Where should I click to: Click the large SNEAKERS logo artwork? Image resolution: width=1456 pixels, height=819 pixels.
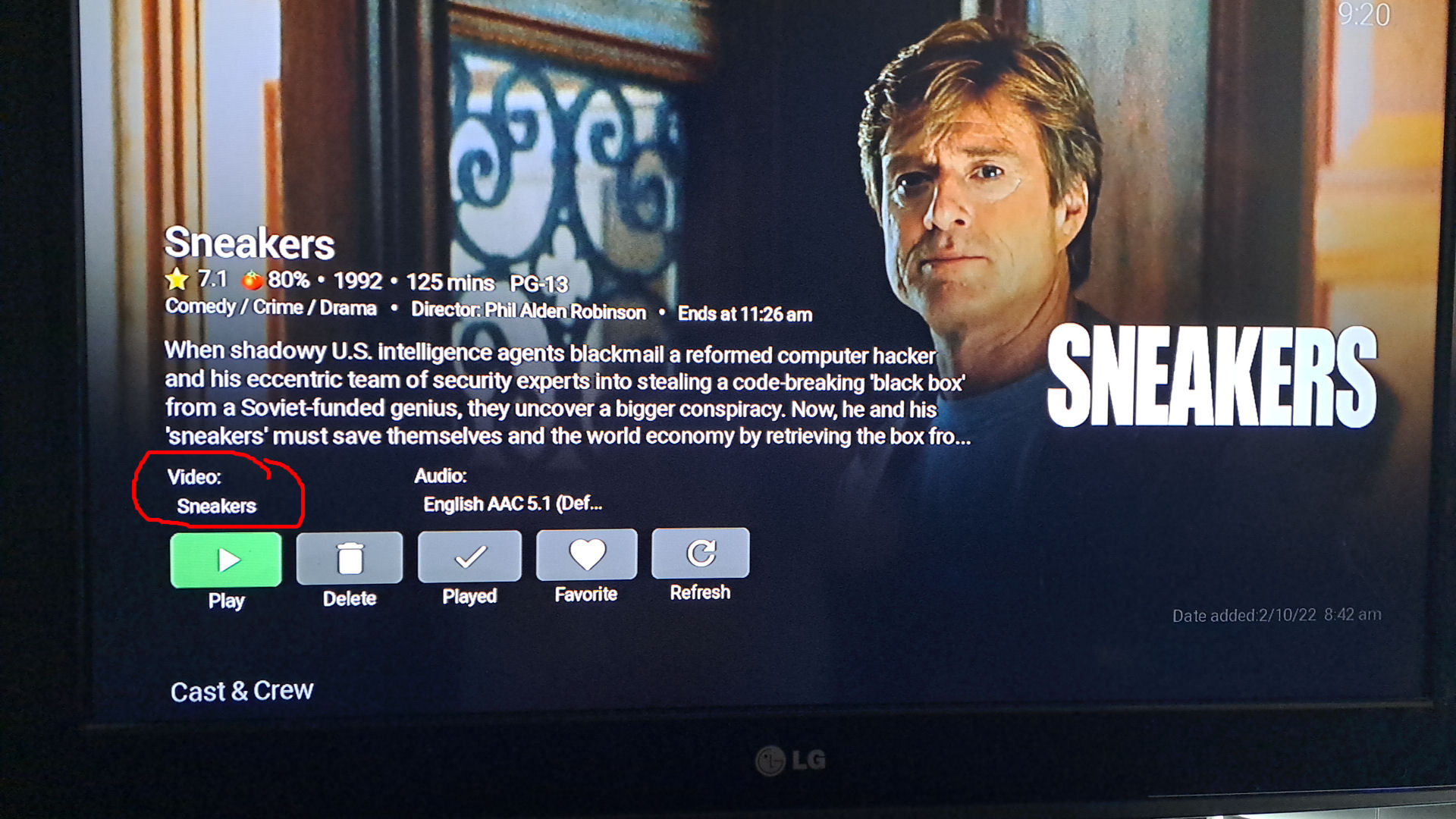click(x=1212, y=376)
